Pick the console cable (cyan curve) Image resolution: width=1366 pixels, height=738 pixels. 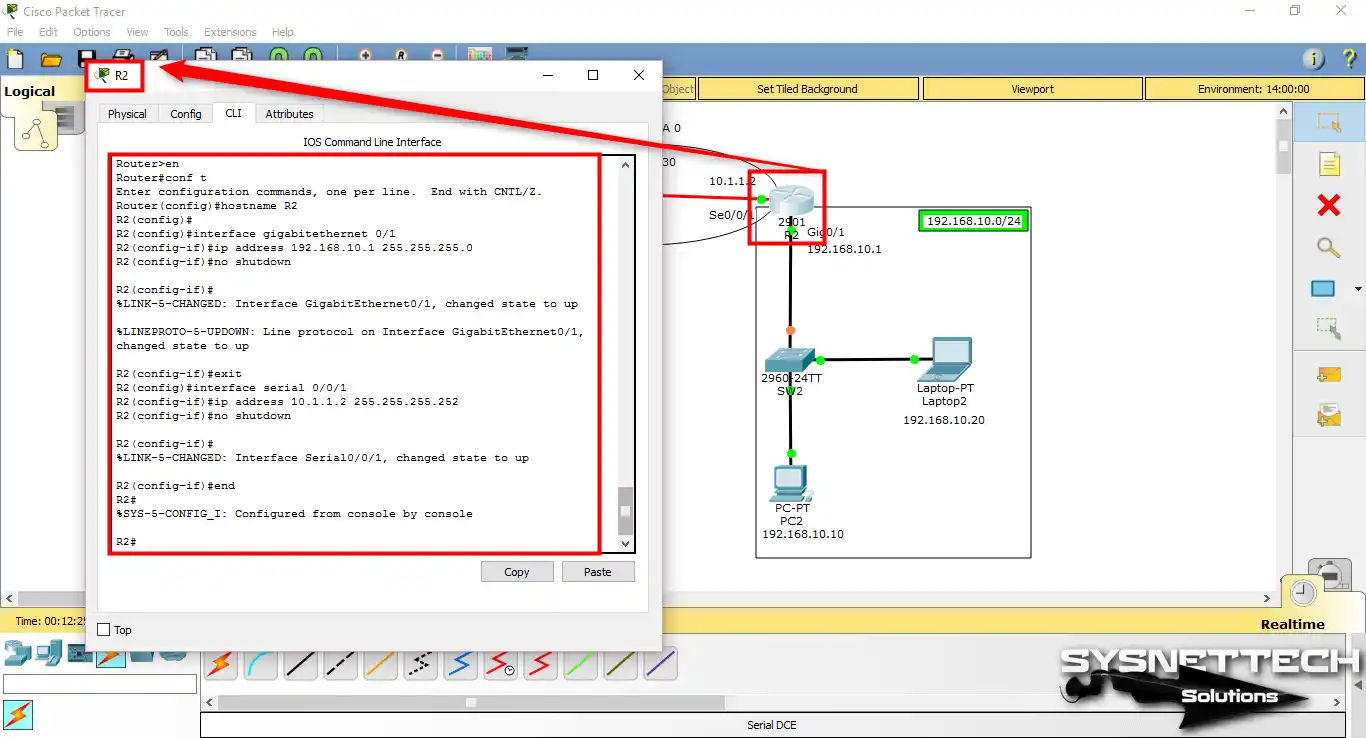(260, 663)
